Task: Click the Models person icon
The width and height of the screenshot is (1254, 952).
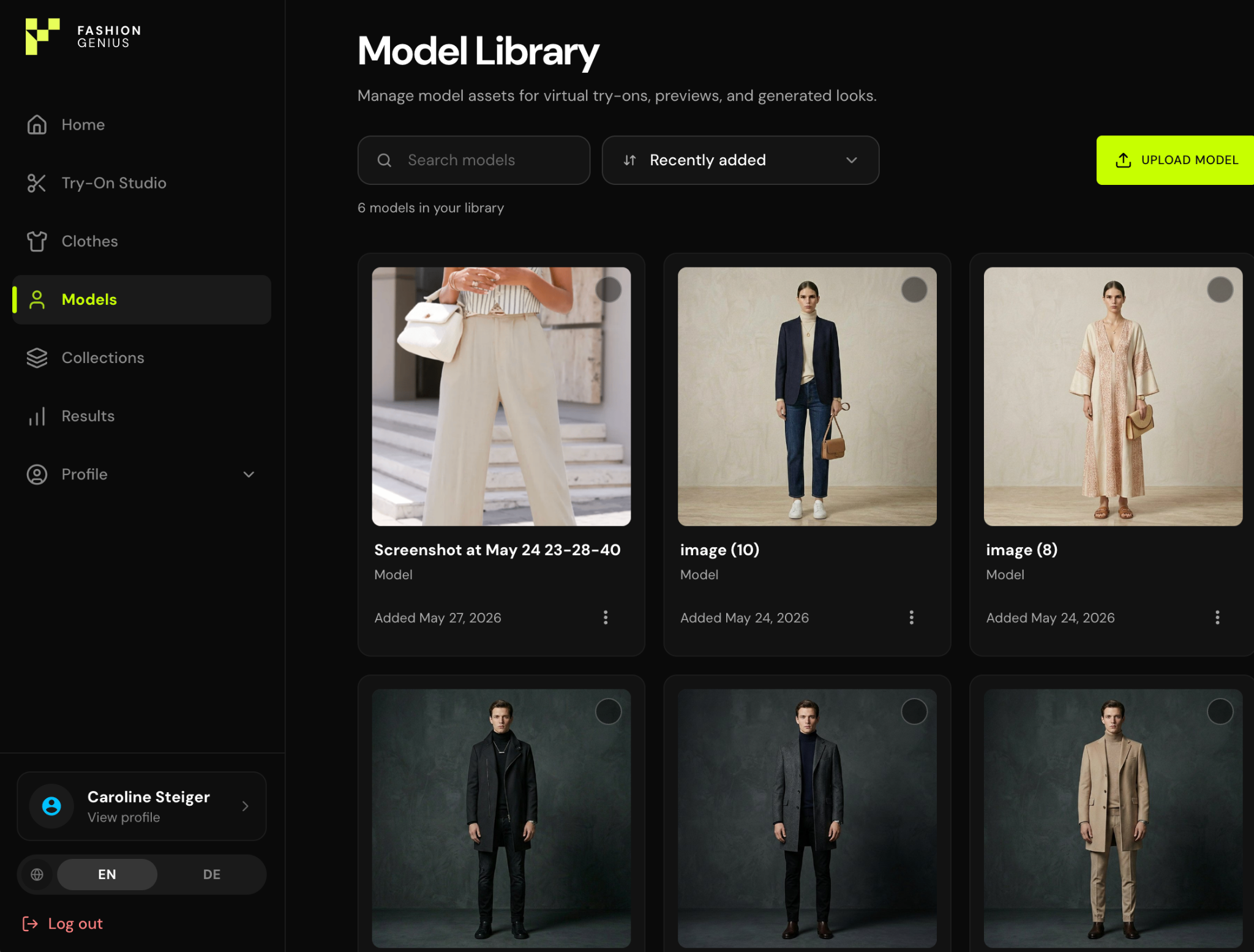Action: [37, 299]
